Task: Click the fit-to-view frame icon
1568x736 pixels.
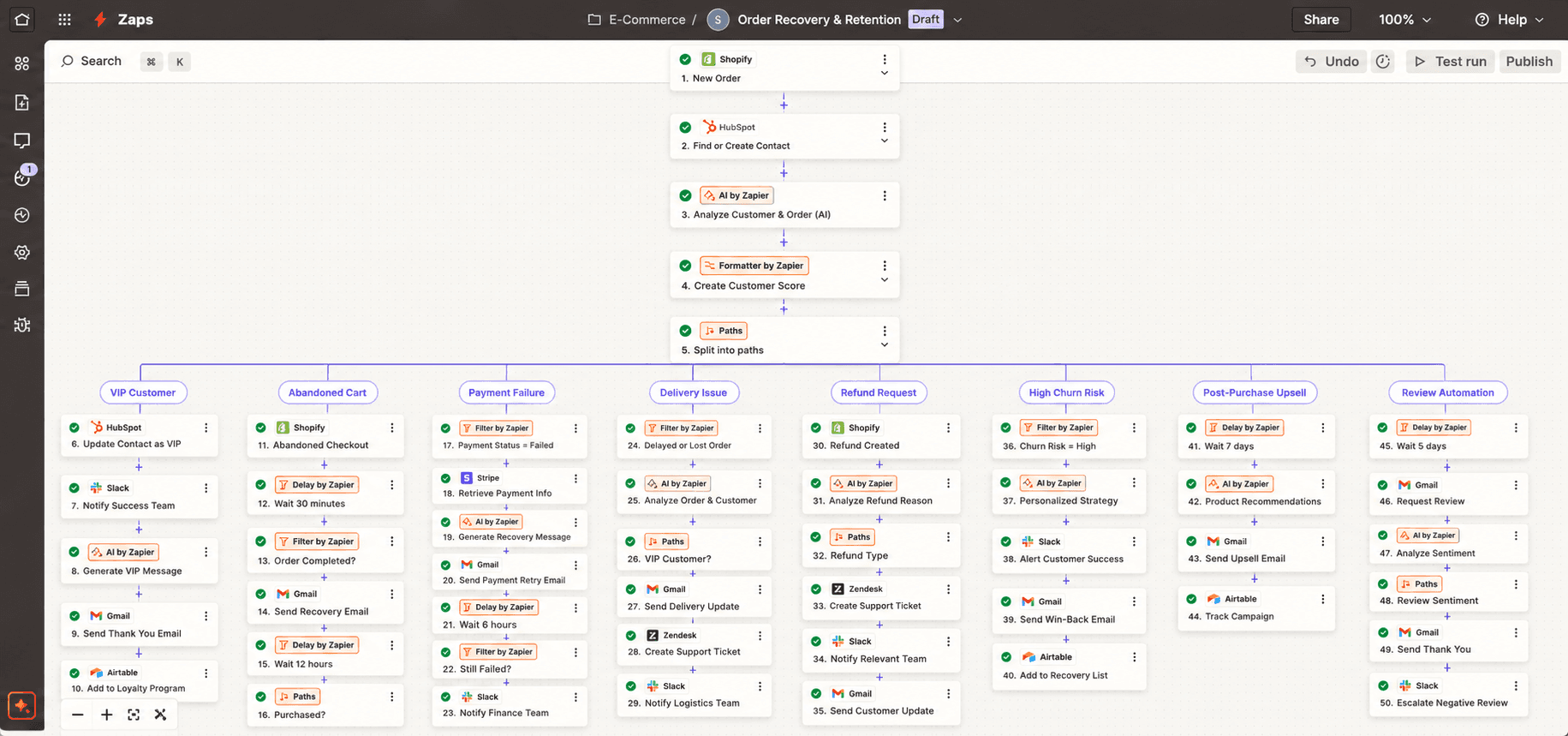Action: tap(134, 715)
